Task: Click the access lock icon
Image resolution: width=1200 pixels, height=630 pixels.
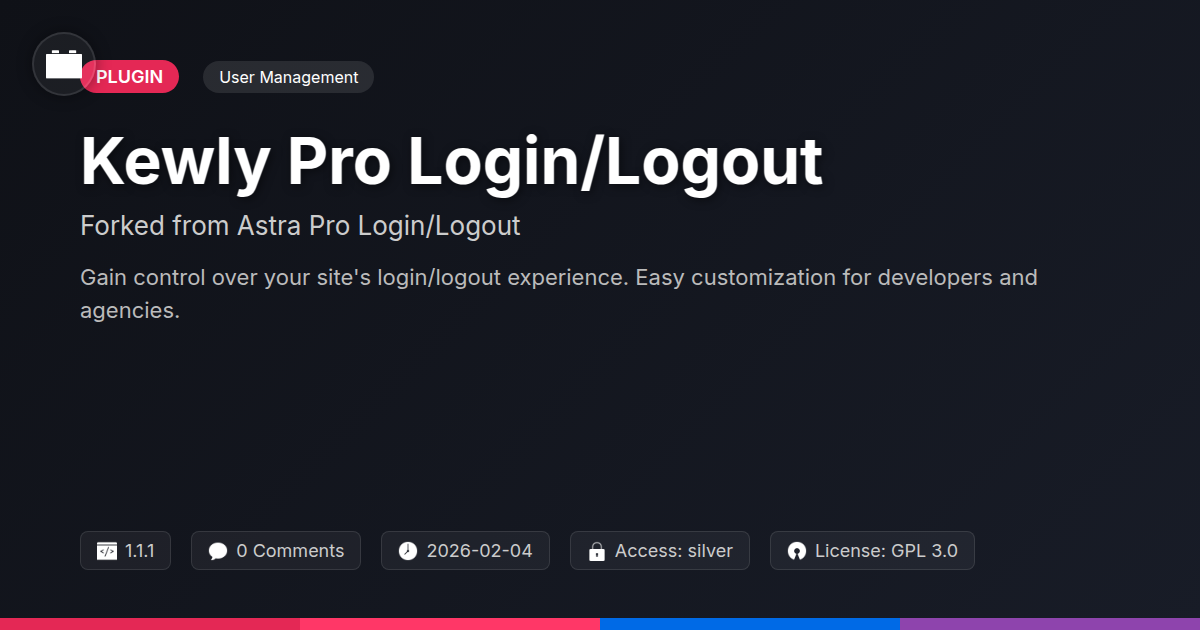Action: 596,551
